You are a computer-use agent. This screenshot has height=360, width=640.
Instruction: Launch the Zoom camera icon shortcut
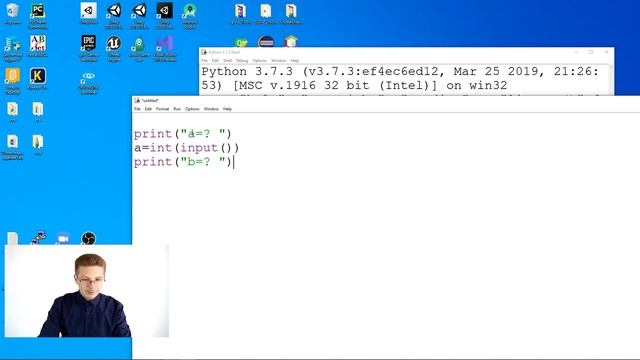tap(62, 238)
